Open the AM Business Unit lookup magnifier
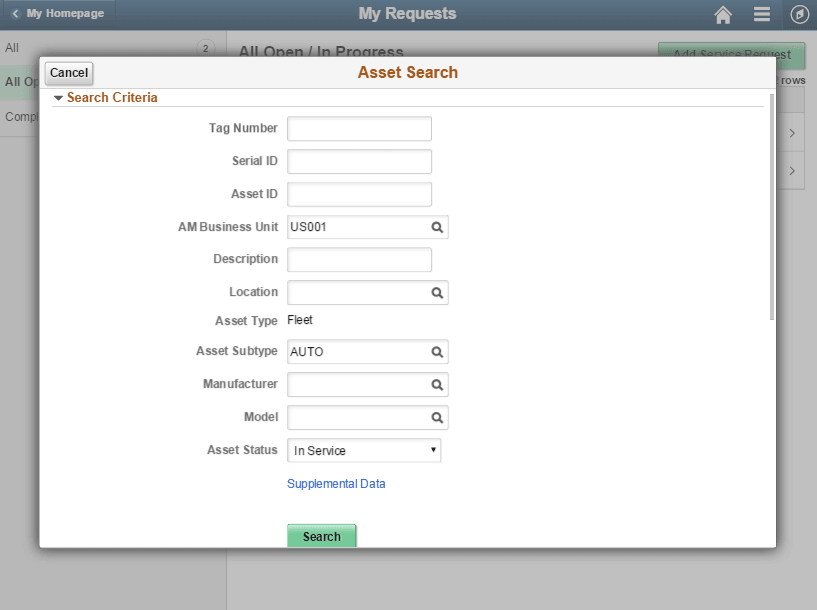817x610 pixels. [437, 227]
